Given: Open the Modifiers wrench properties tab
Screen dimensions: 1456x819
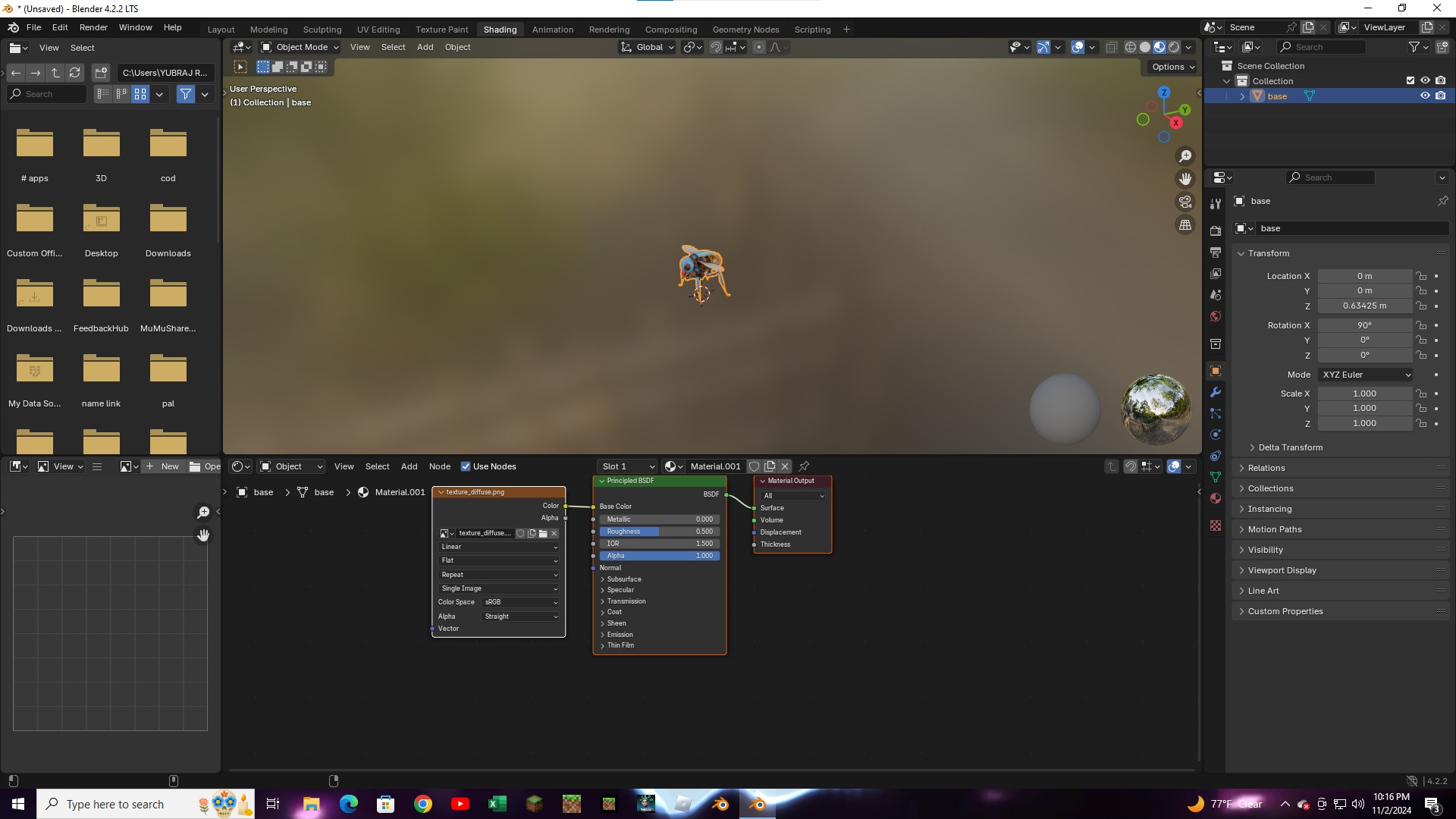Looking at the screenshot, I should coord(1216,393).
